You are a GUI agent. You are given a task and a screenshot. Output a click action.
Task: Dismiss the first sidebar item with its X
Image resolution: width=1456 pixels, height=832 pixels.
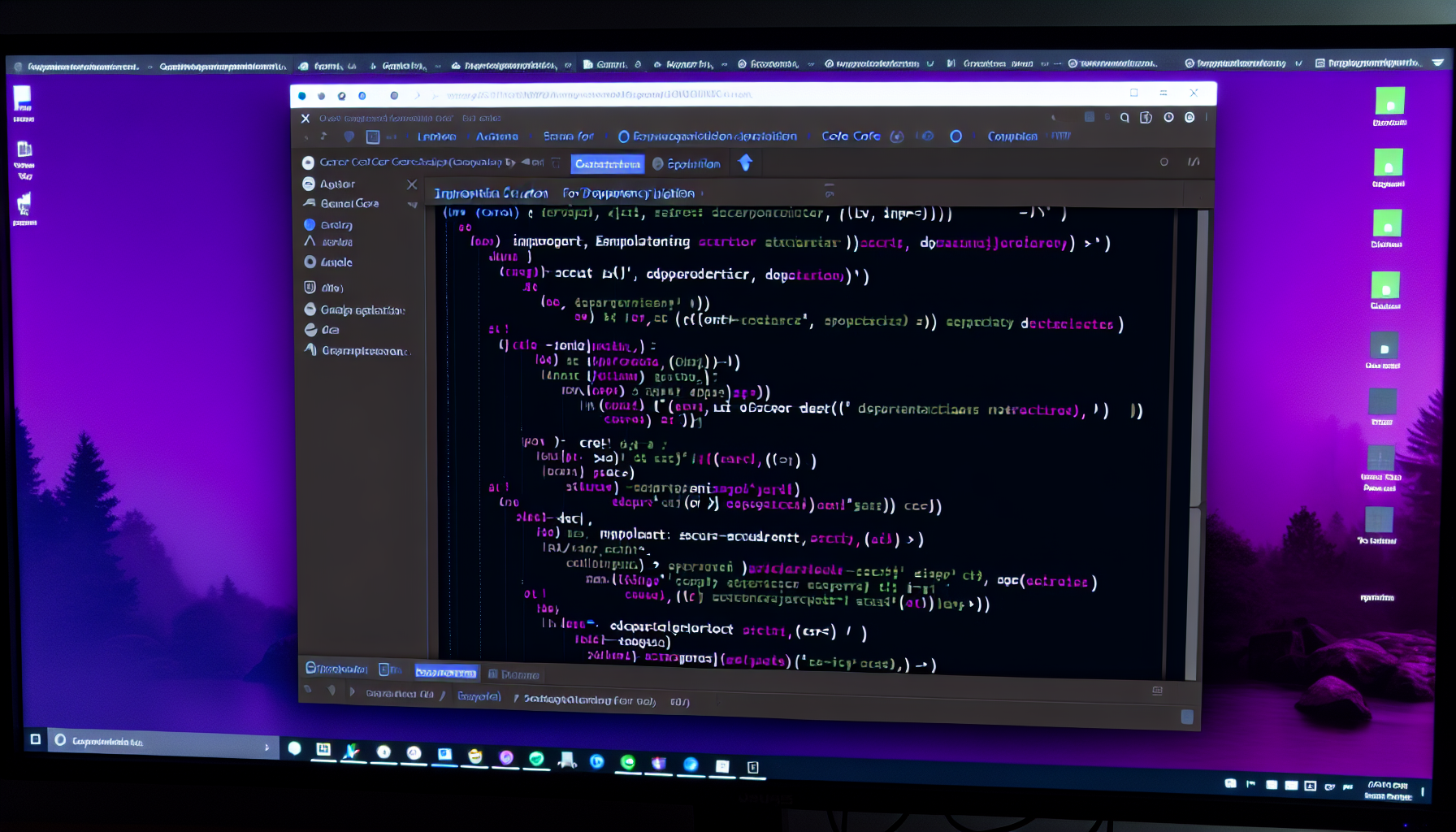tap(412, 184)
